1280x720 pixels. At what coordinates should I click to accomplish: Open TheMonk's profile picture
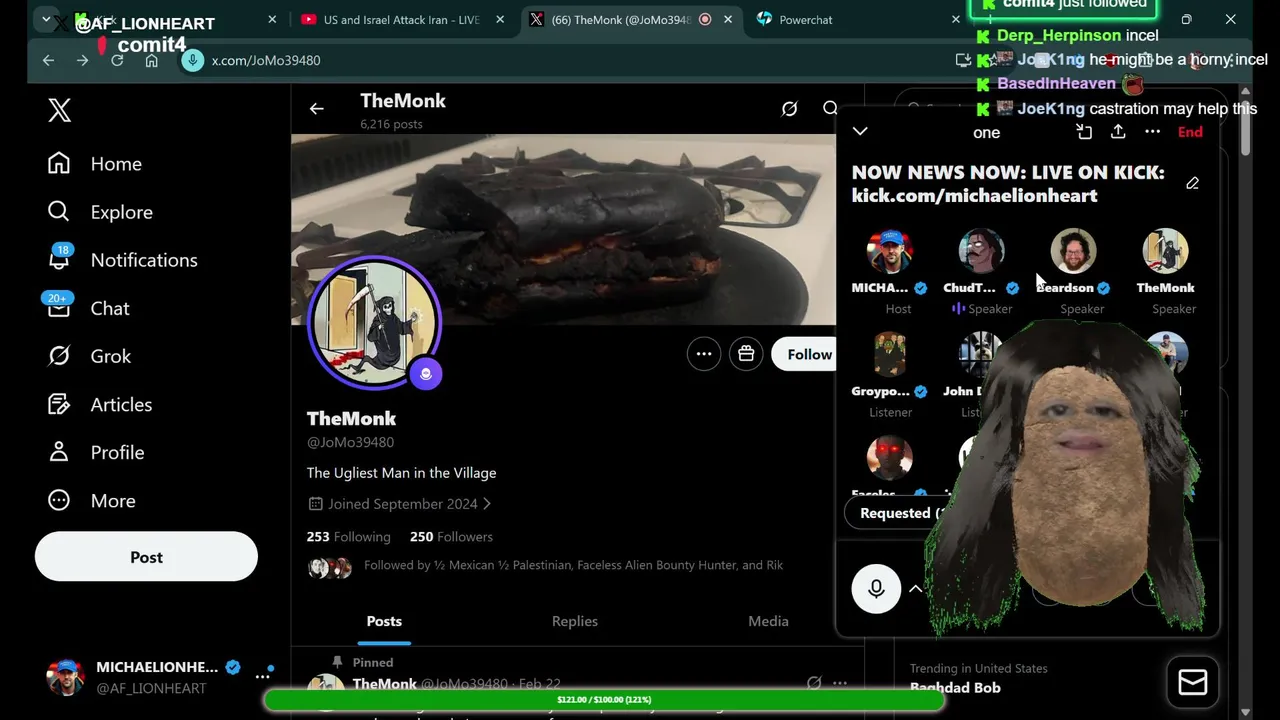click(x=374, y=322)
